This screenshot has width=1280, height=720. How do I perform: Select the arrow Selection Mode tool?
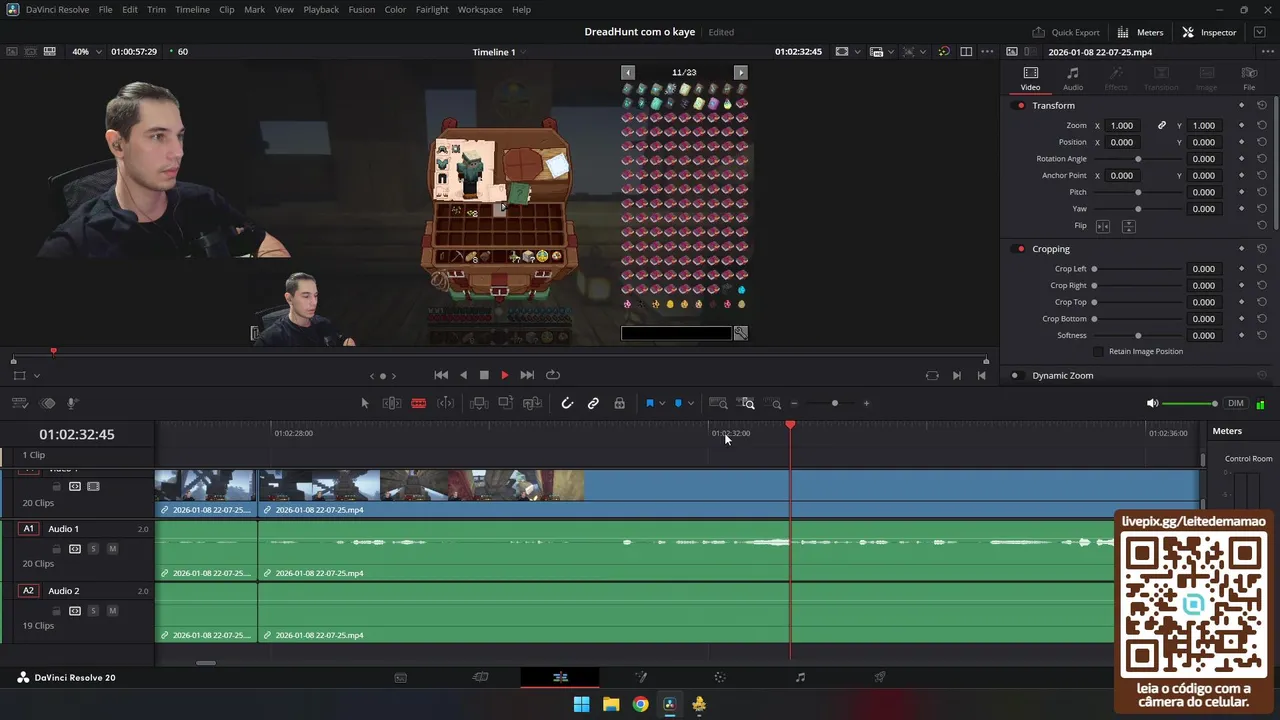pyautogui.click(x=365, y=403)
